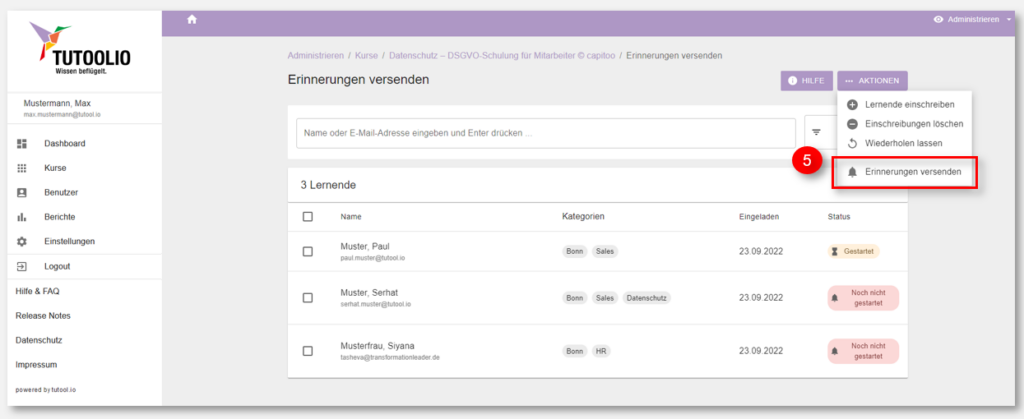The height and width of the screenshot is (419, 1024).
Task: Open the Administrieren dropdown arrow
Action: 1009,20
